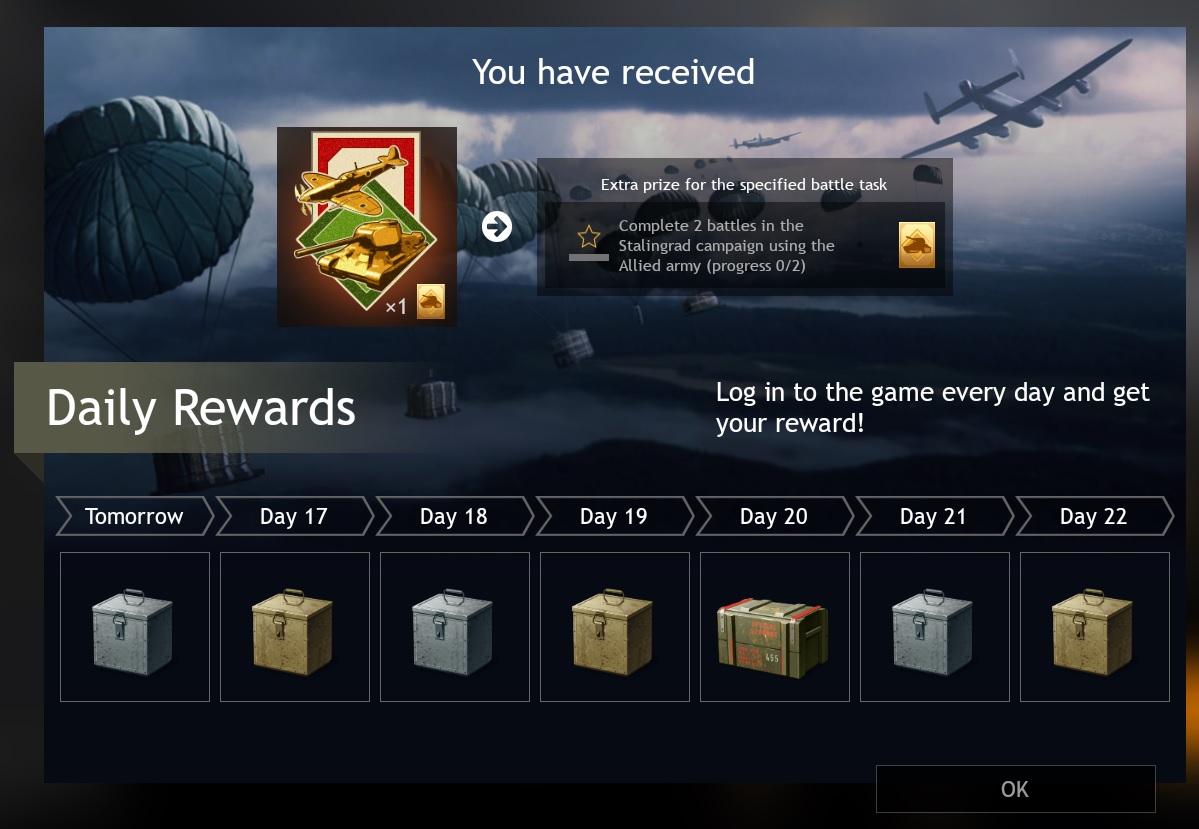
Task: Click the small gold badge beside ×1
Action: click(x=431, y=301)
